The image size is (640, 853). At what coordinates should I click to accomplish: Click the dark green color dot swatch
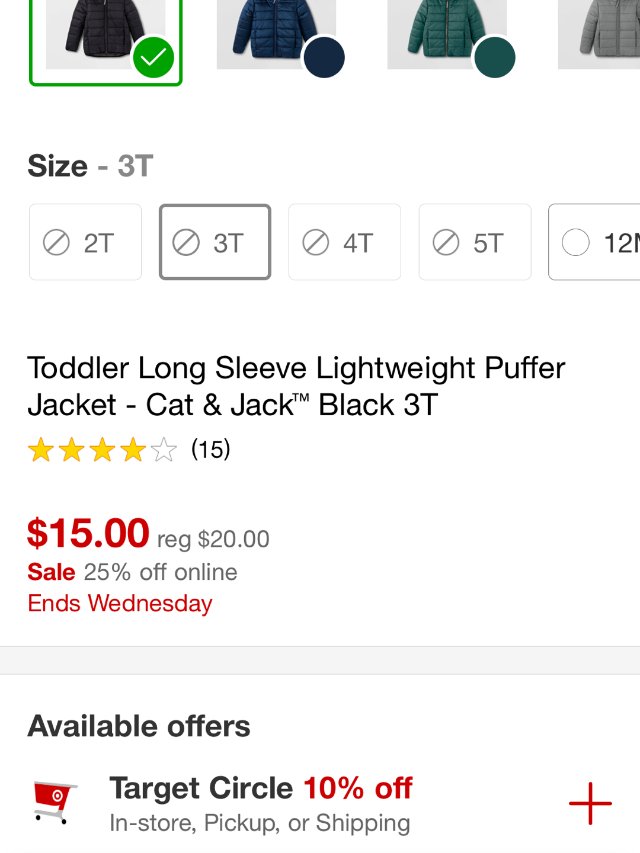pos(494,57)
